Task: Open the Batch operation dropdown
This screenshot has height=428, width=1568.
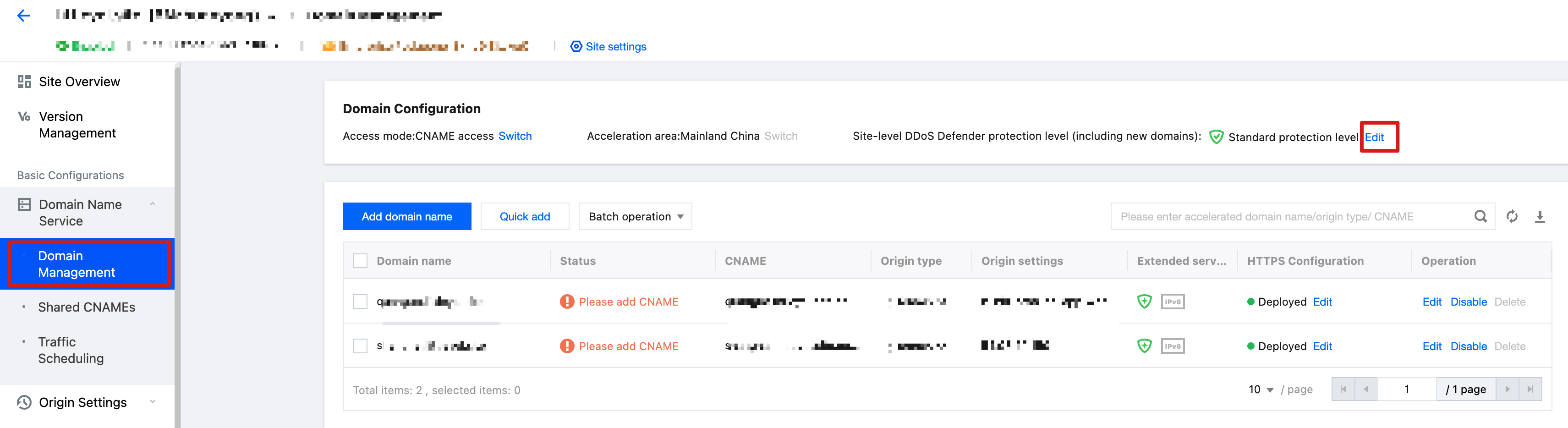Action: point(635,216)
